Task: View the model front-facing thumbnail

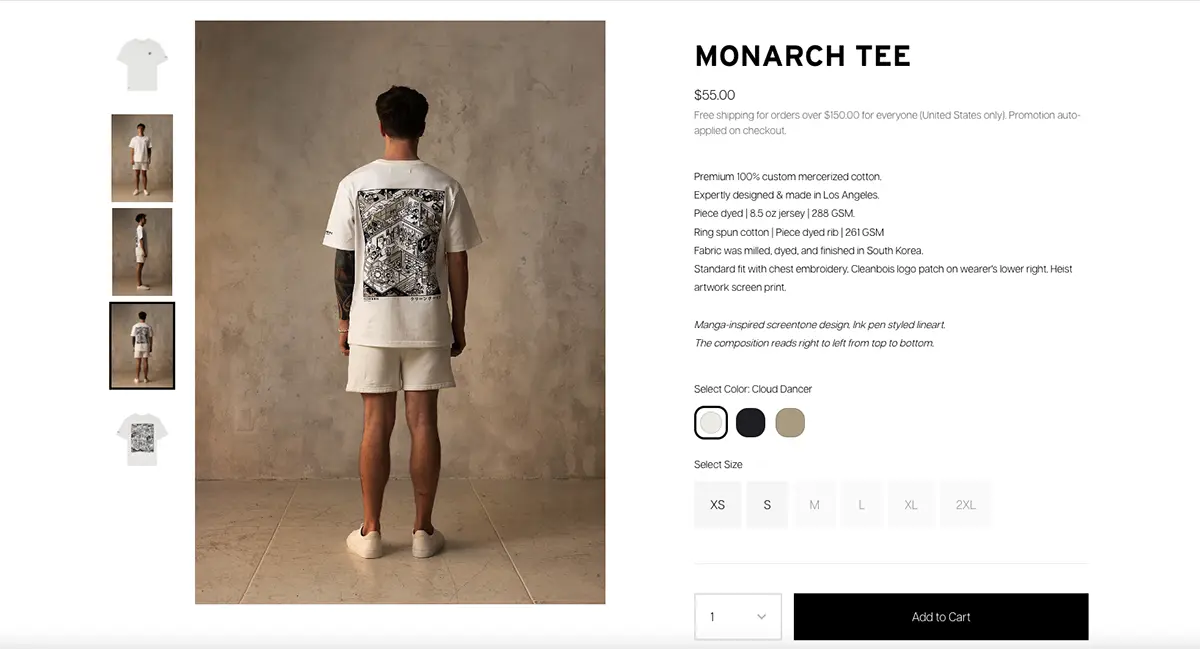Action: [142, 158]
